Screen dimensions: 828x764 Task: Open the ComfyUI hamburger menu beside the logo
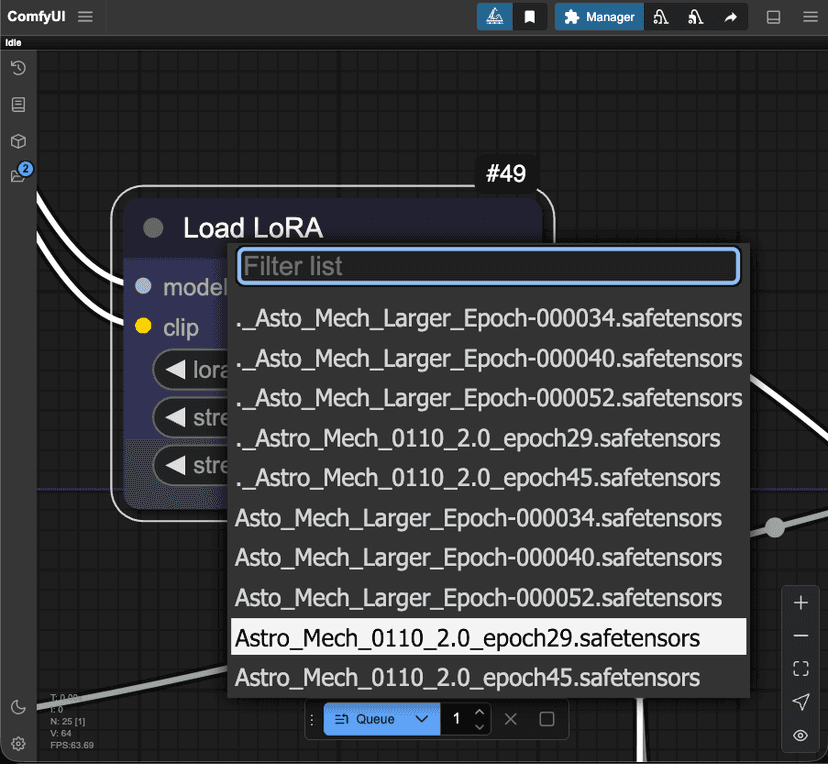tap(86, 17)
